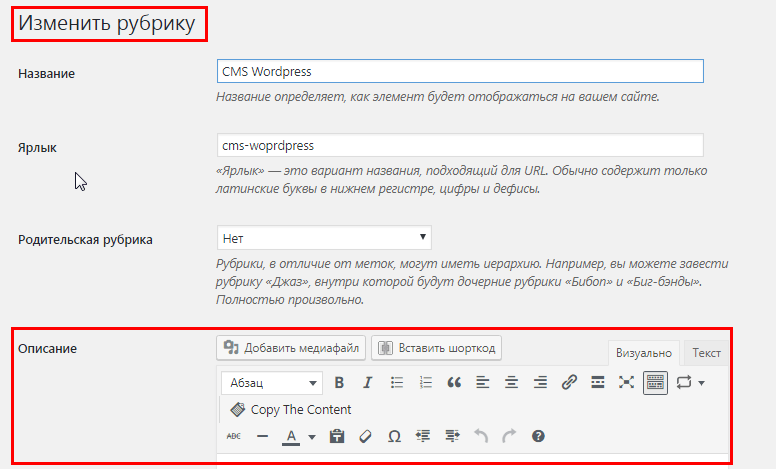
Task: Align text to the right
Action: tap(540, 382)
